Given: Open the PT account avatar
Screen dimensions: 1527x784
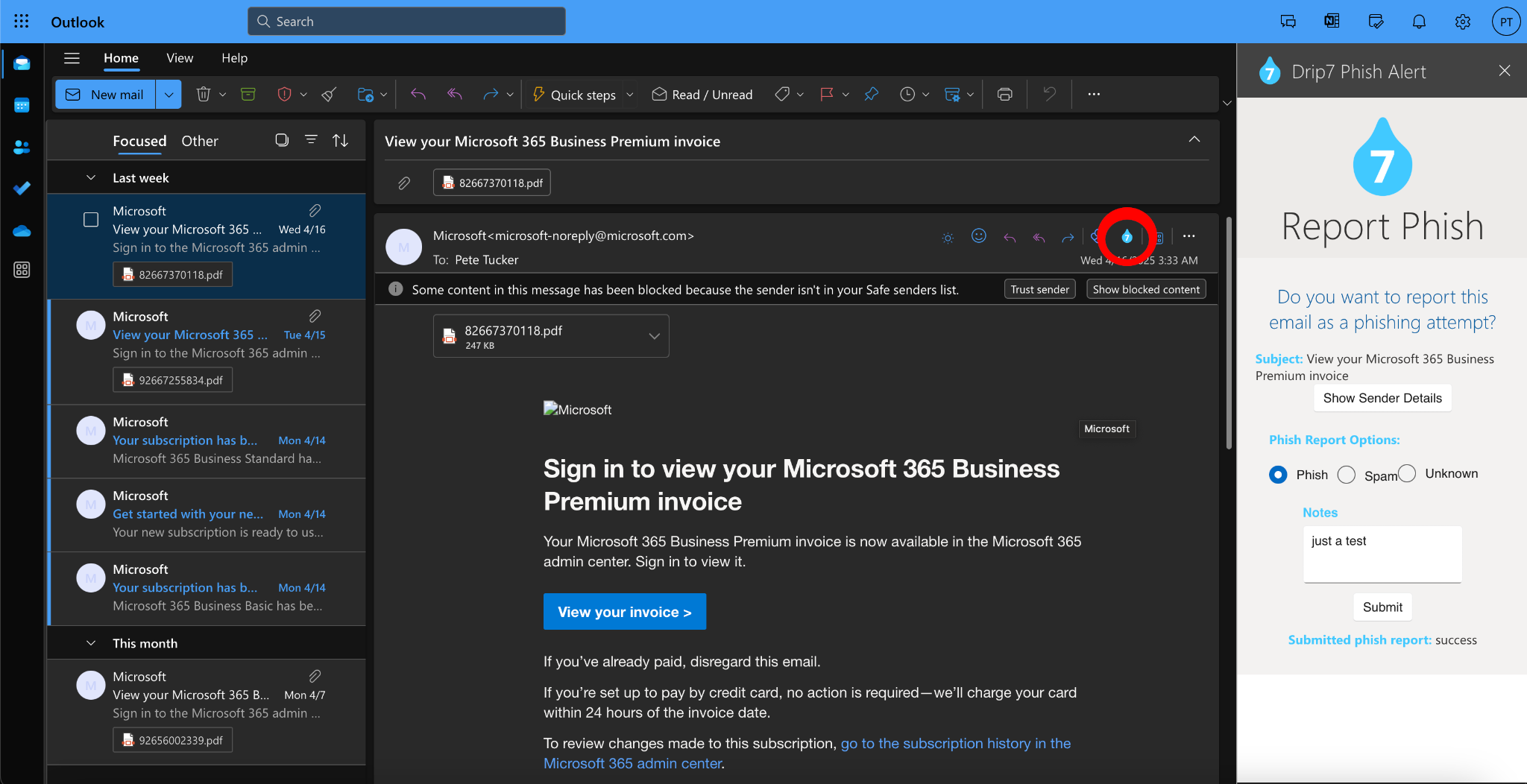Looking at the screenshot, I should click(1506, 22).
